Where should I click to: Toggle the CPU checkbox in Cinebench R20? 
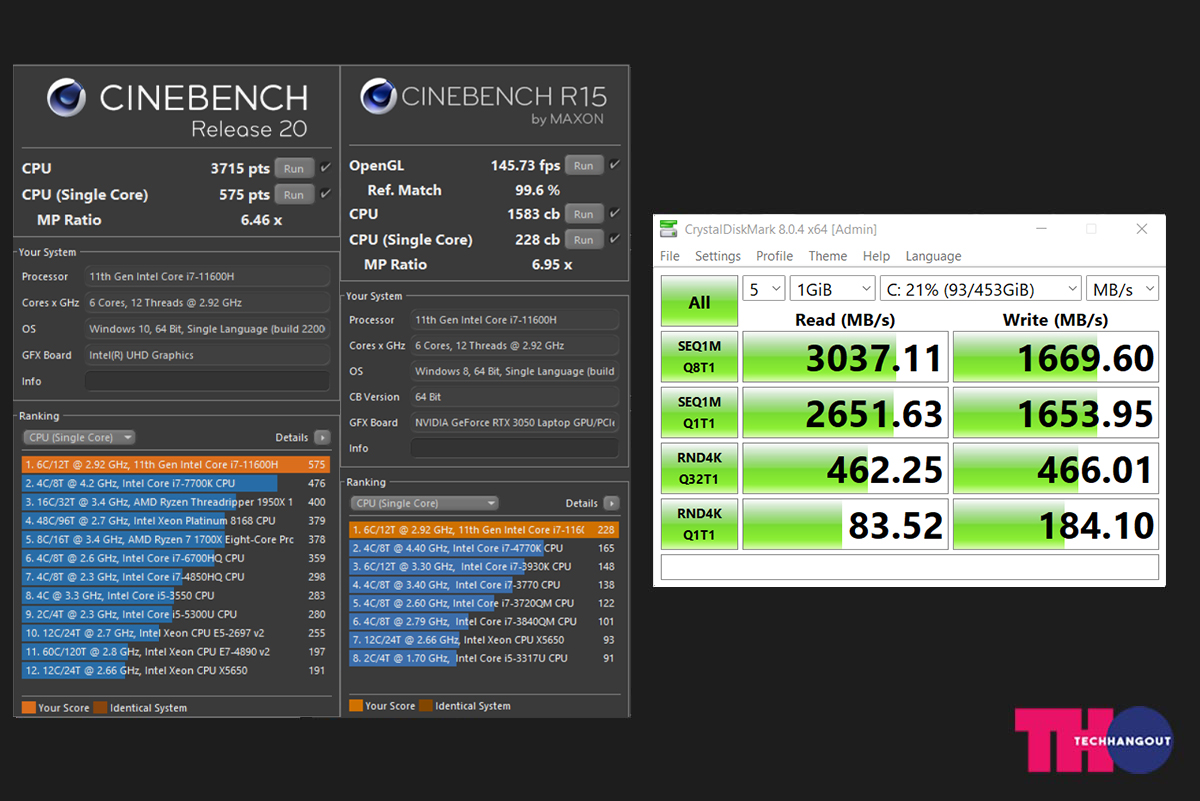coord(325,168)
